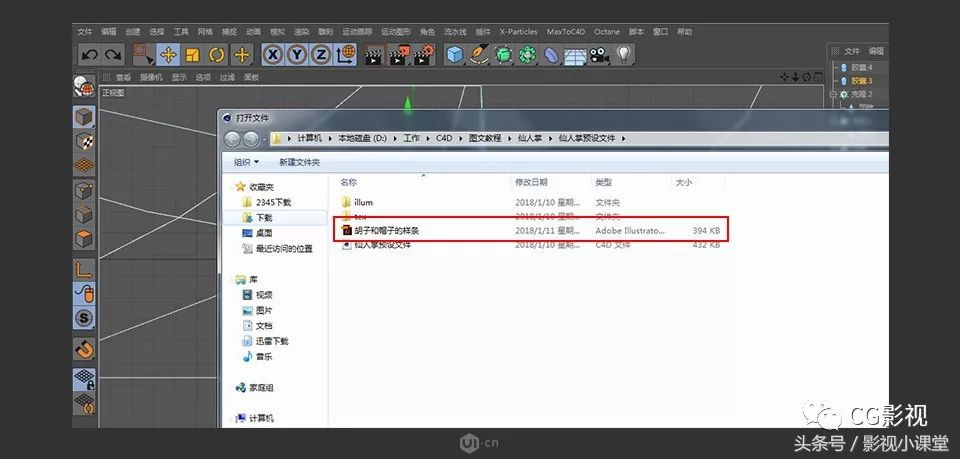Screen dimensions: 960x459
Task: Open the Octane menu
Action: click(x=607, y=32)
